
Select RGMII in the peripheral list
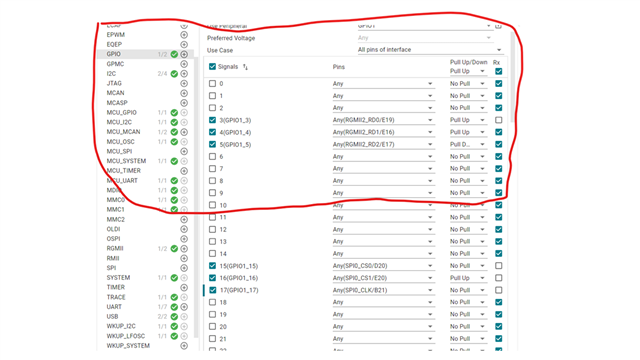click(x=115, y=249)
